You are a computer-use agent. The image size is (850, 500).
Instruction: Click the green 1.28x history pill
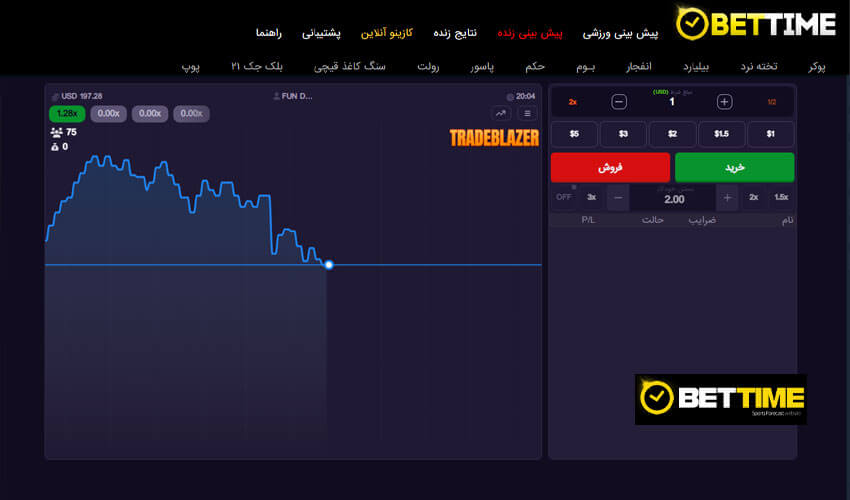tap(67, 113)
